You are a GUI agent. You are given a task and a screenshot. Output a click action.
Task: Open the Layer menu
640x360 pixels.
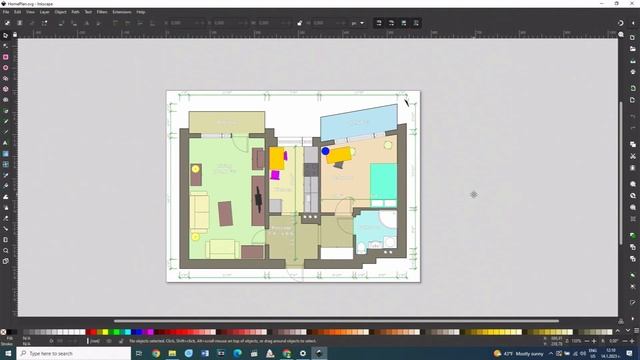[x=44, y=12]
